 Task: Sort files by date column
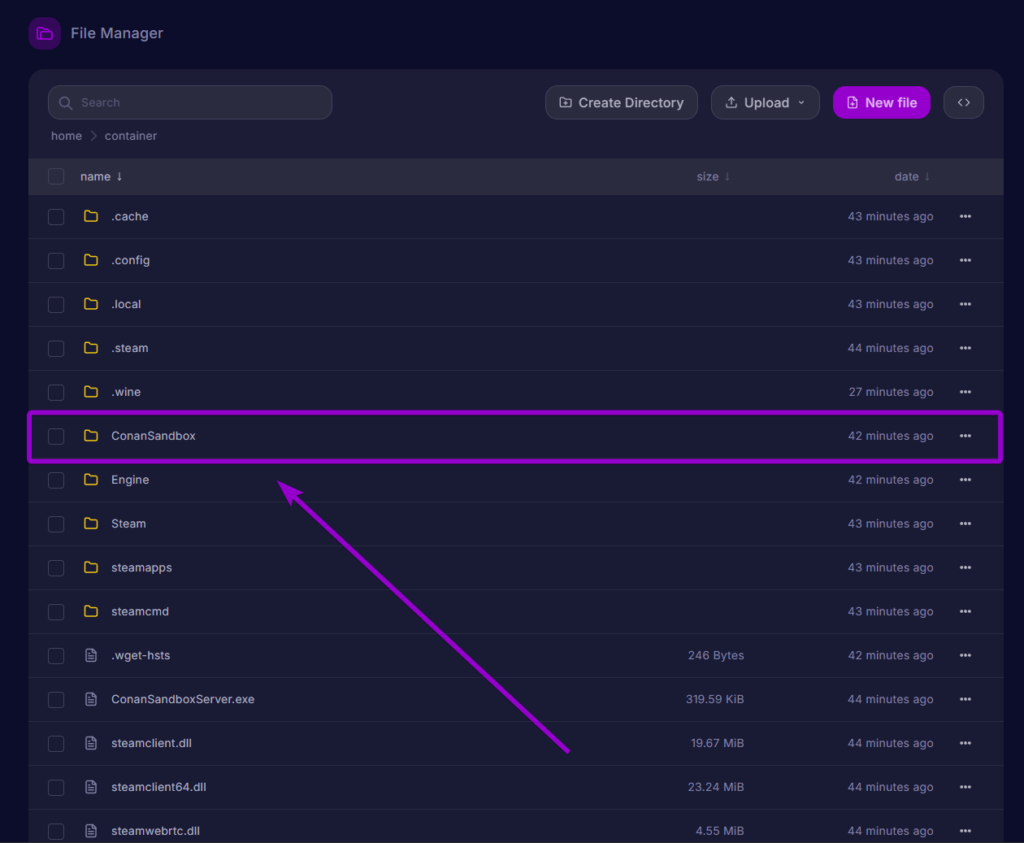click(912, 176)
